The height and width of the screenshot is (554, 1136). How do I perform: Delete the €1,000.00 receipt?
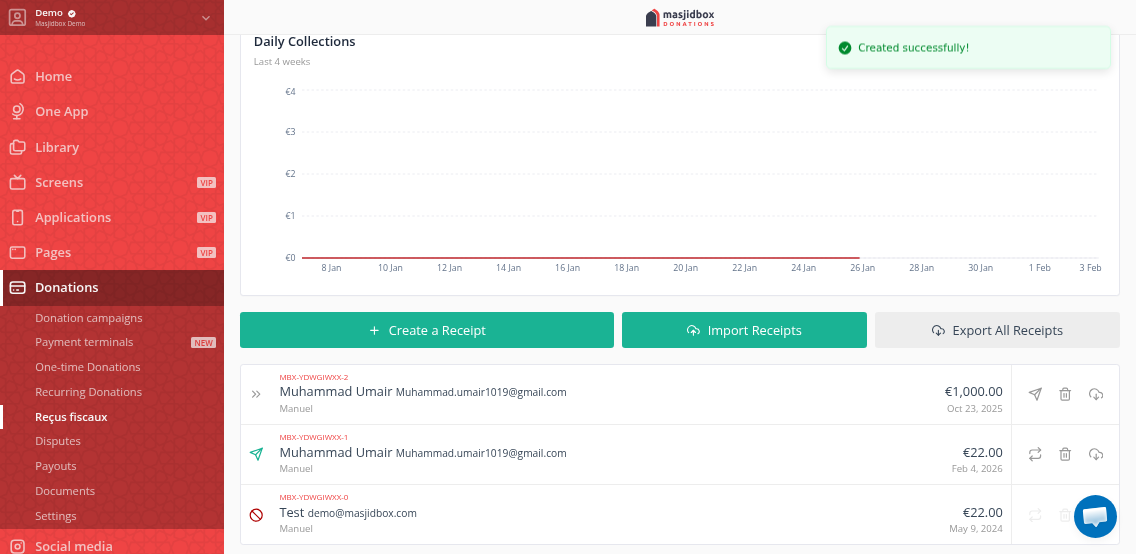(1065, 394)
